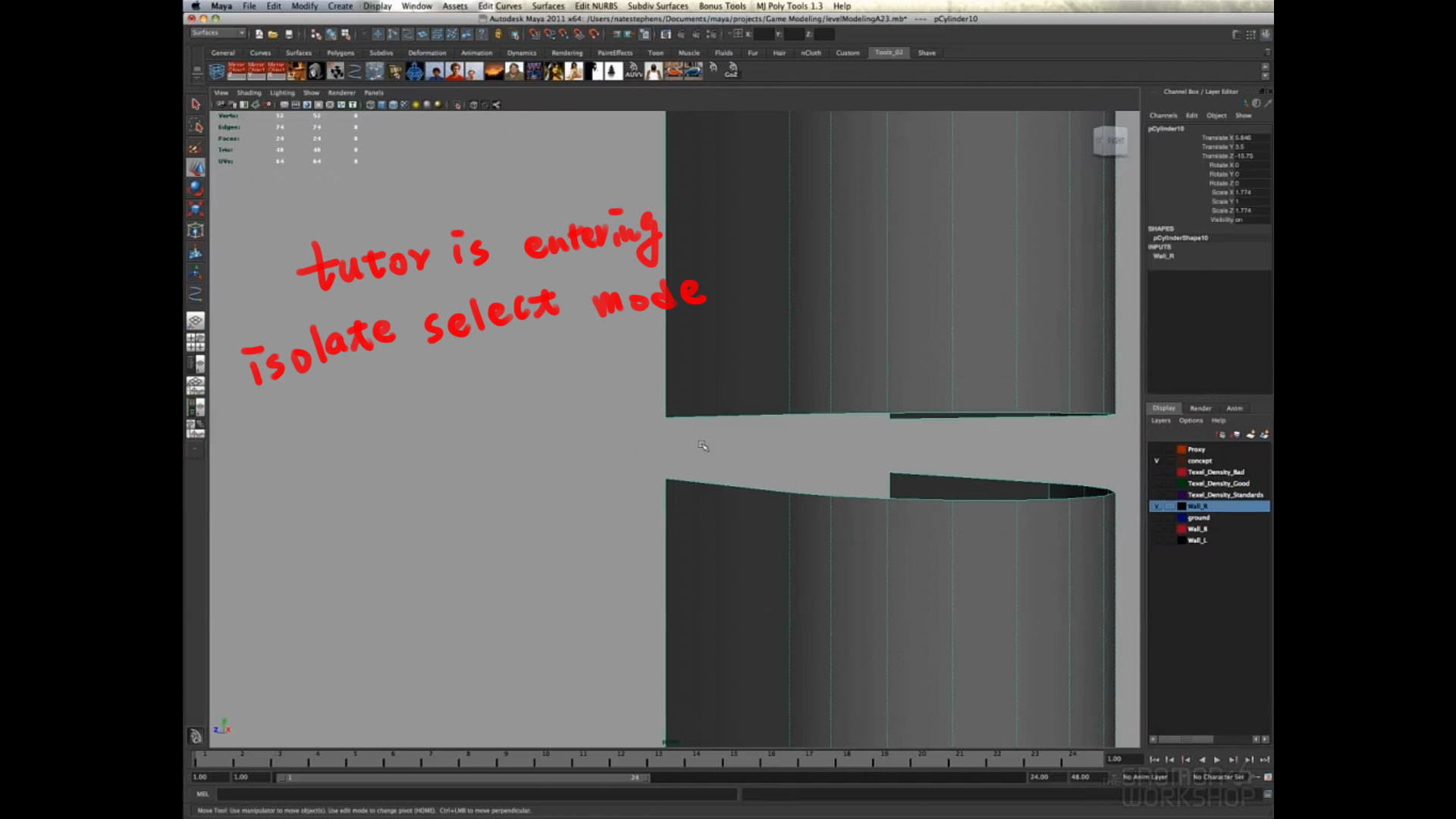This screenshot has width=1456, height=819.
Task: Switch to four-view panel layout
Action: click(196, 343)
